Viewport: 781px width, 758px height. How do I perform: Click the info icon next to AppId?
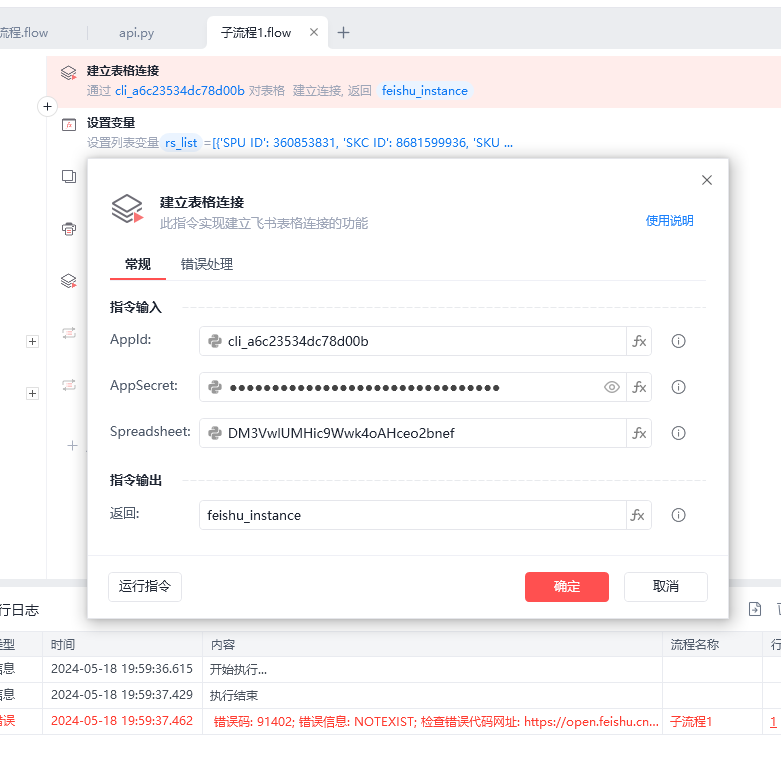point(678,341)
